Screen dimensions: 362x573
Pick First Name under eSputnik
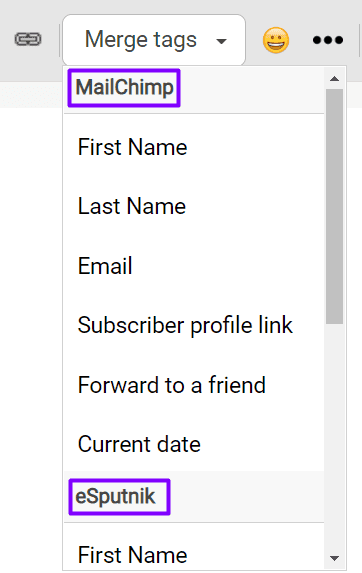(x=194, y=554)
